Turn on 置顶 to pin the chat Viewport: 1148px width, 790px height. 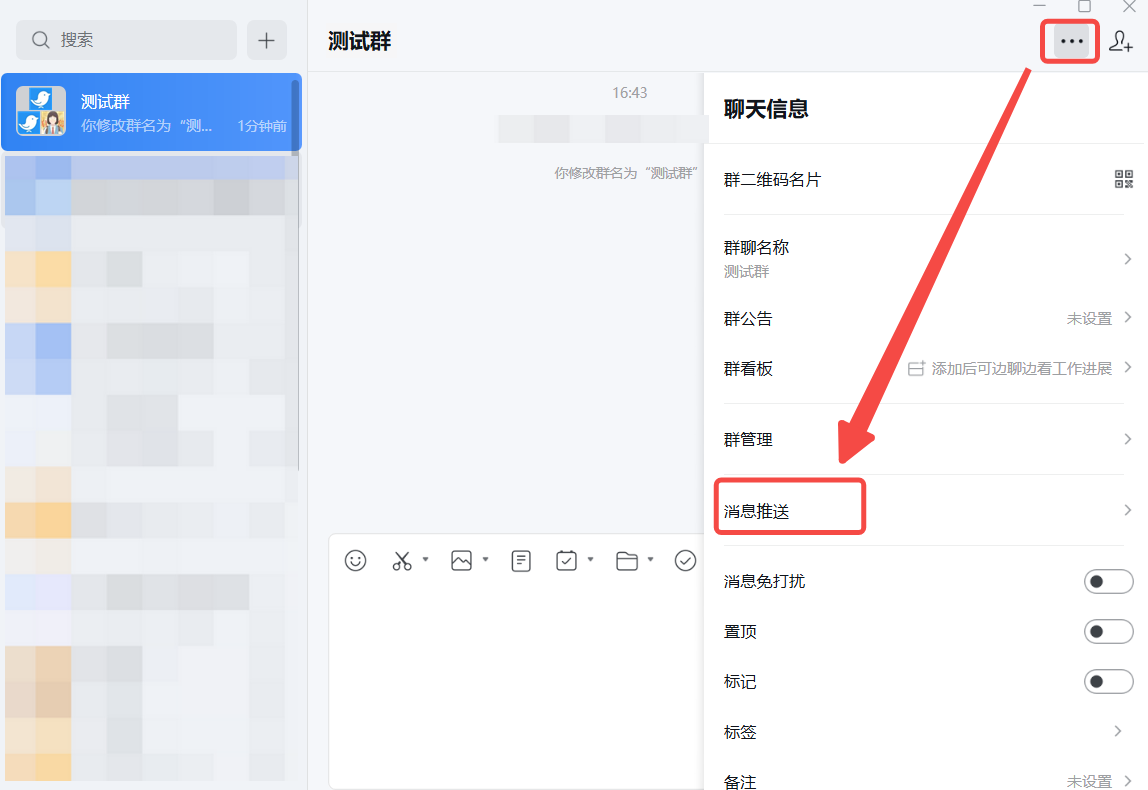pyautogui.click(x=1109, y=631)
